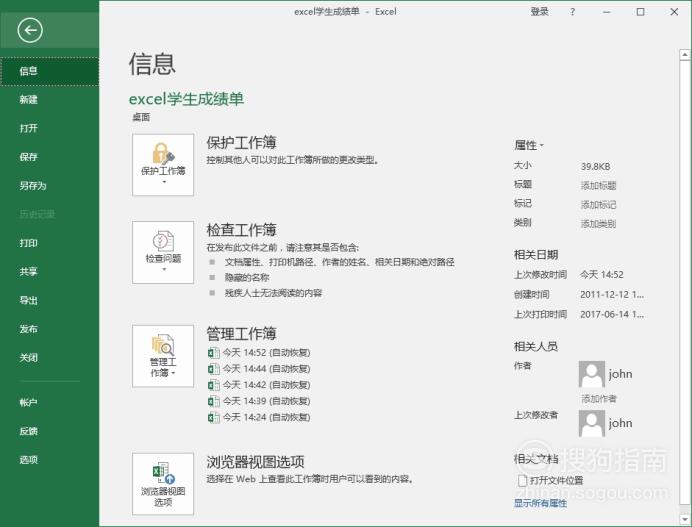
Task: Open the 浏览器视图选项 icon button
Action: (163, 484)
